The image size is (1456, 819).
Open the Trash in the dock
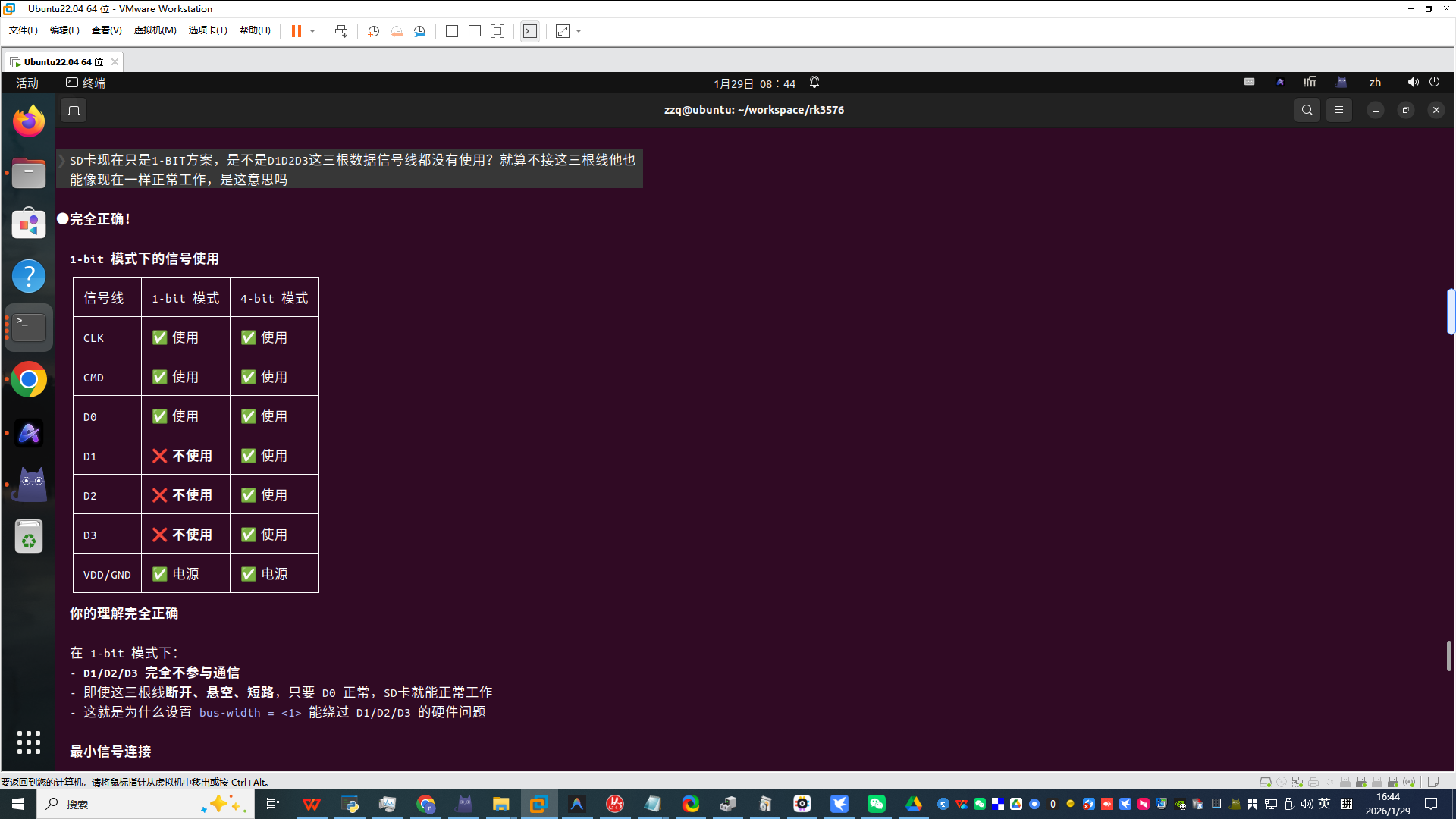(x=29, y=537)
